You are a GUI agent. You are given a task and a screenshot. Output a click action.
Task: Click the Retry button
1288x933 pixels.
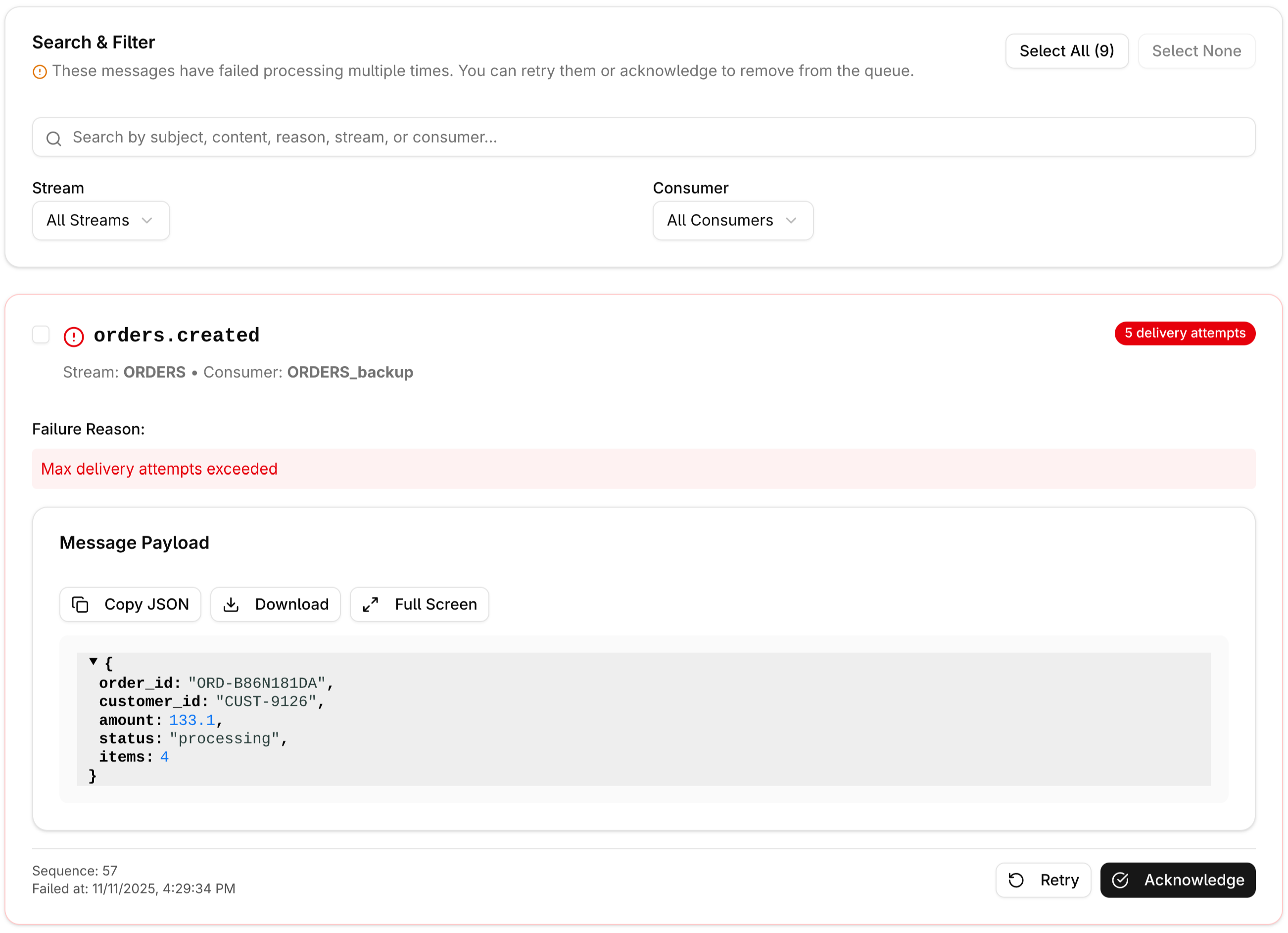[1043, 880]
